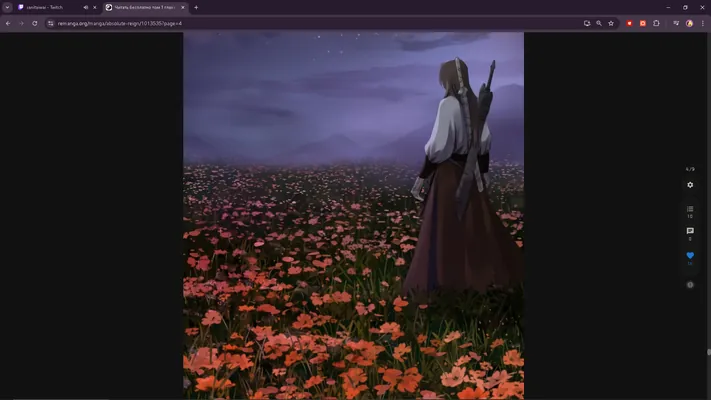Image resolution: width=711 pixels, height=400 pixels.
Task: Click the report info icon in sidebar
Action: [690, 285]
